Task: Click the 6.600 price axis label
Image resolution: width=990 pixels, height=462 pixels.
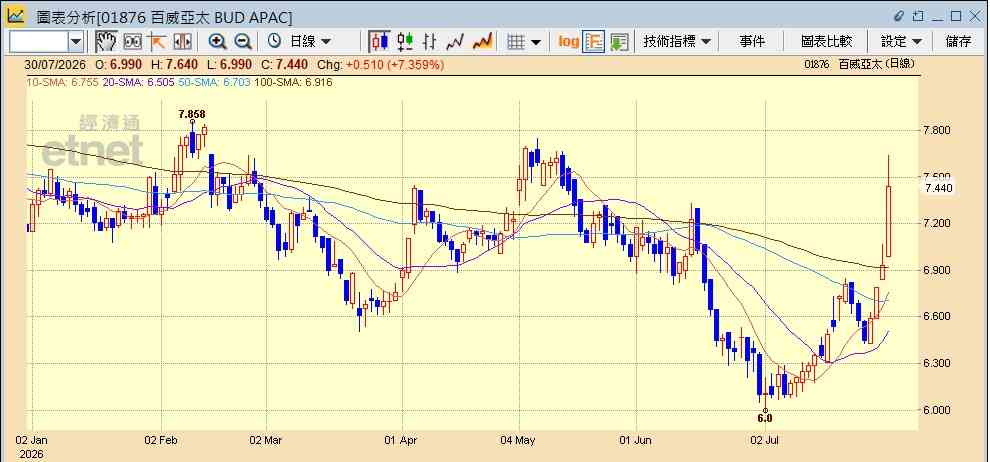Action: point(937,317)
